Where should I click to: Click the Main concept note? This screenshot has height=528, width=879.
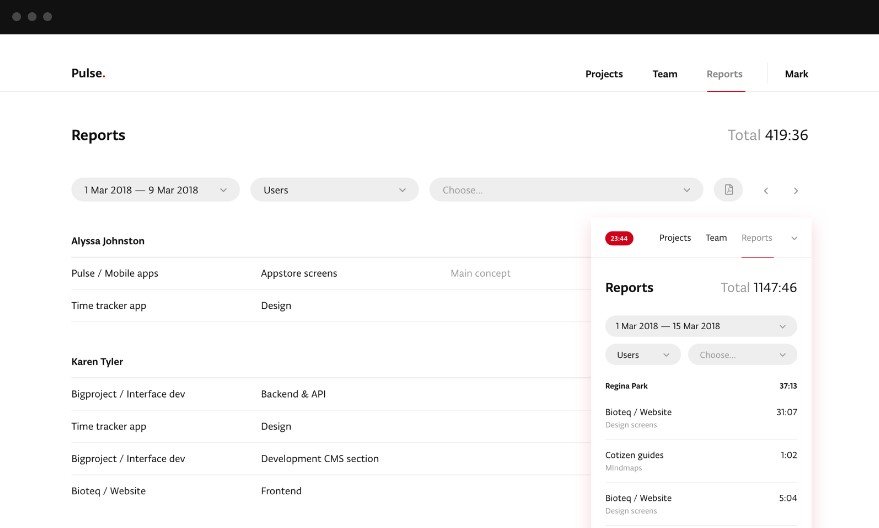pyautogui.click(x=480, y=274)
